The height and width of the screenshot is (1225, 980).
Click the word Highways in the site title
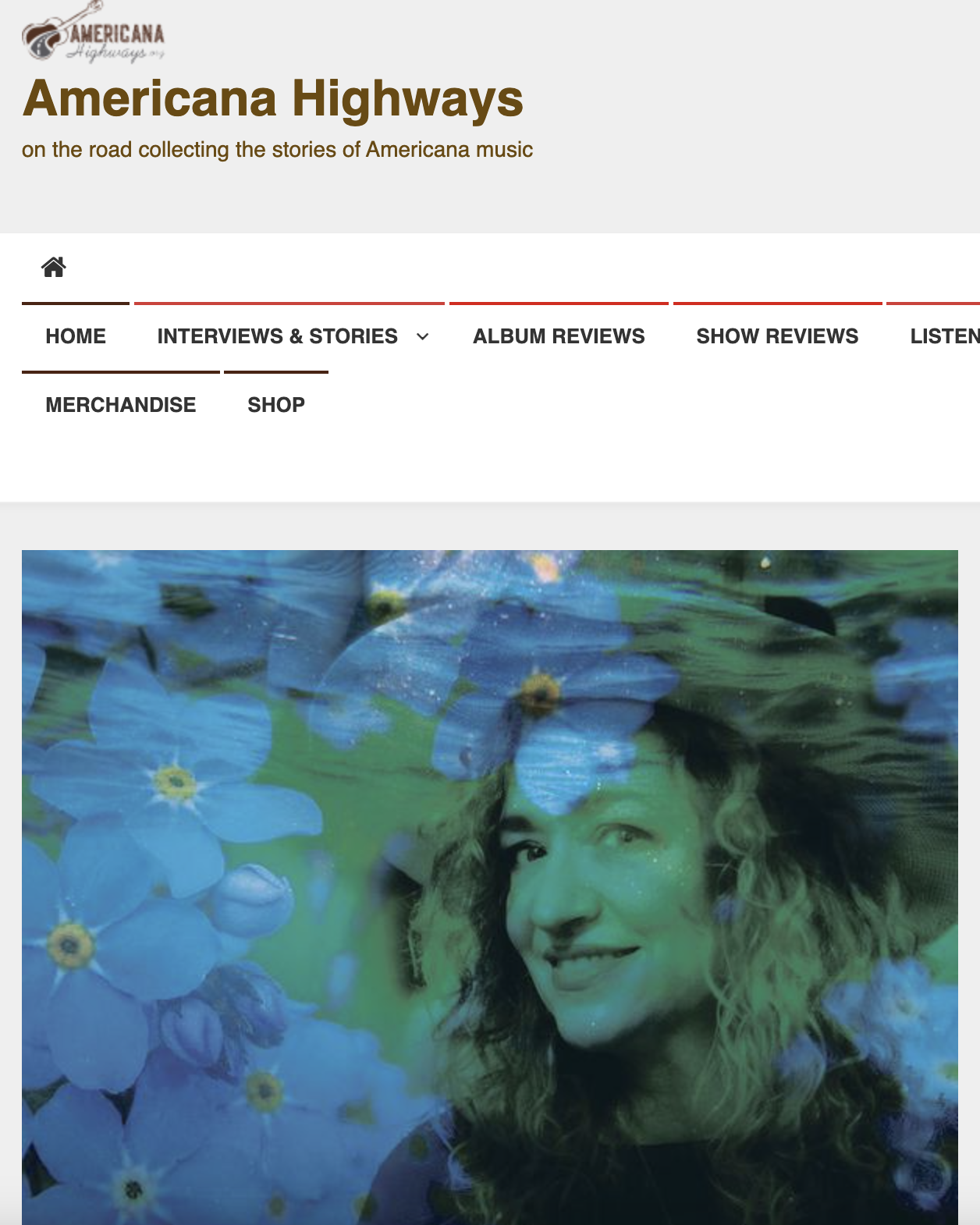pyautogui.click(x=407, y=99)
